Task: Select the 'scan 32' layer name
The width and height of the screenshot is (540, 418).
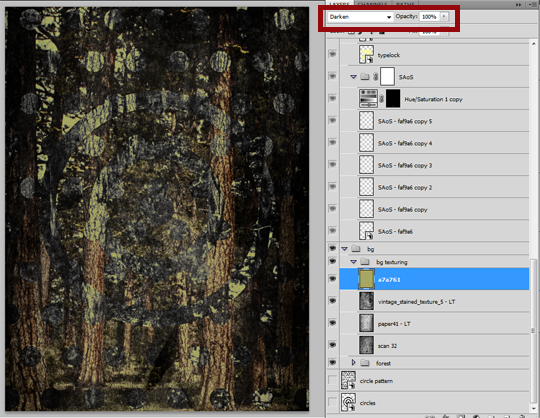Action: tap(387, 346)
